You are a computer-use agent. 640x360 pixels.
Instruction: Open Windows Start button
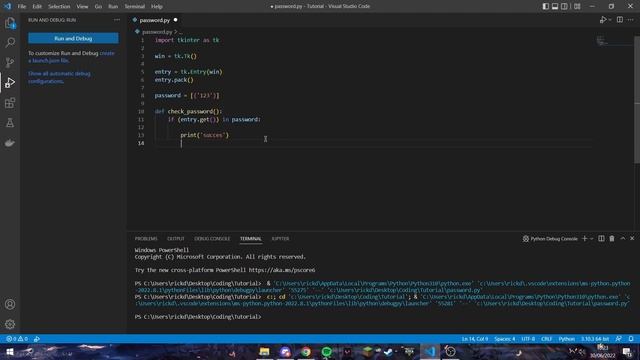pyautogui.click(x=9, y=351)
